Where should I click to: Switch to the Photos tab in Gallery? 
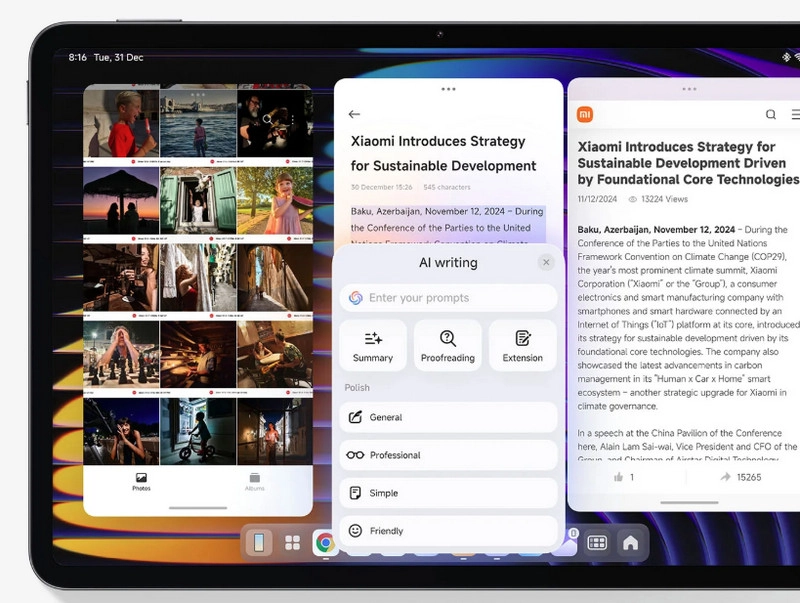pyautogui.click(x=141, y=482)
